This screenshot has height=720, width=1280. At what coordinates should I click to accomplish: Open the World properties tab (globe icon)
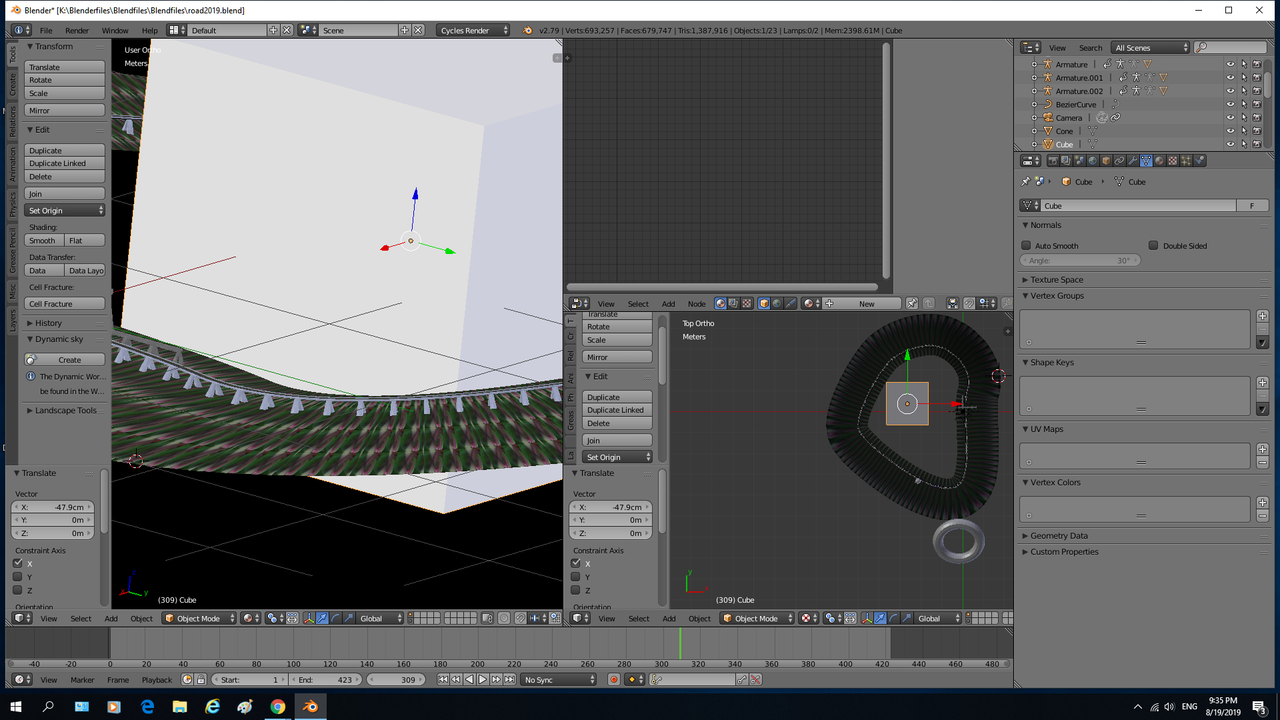[x=1093, y=160]
